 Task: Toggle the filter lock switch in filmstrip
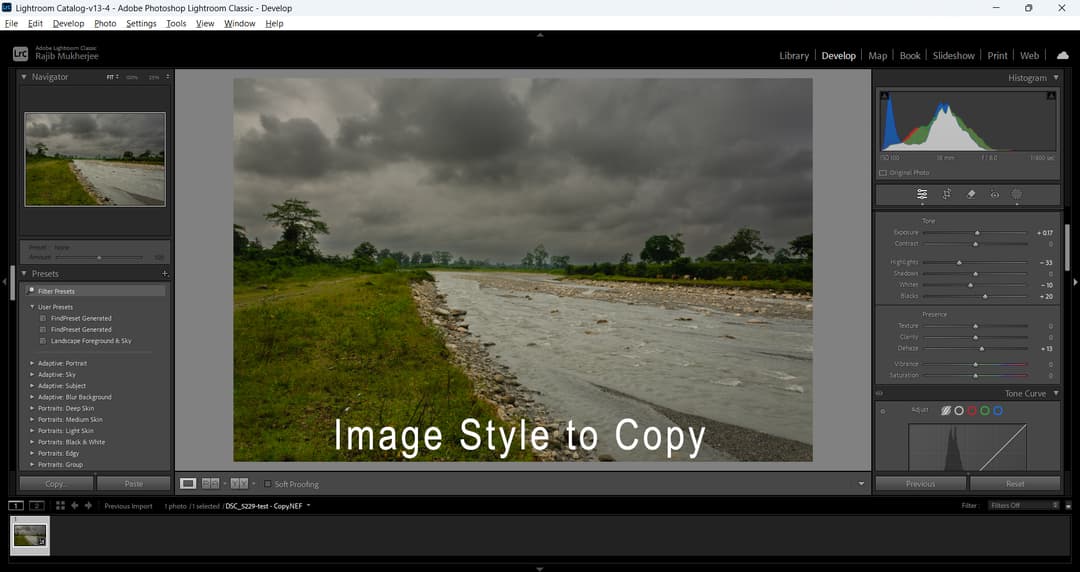(1068, 506)
